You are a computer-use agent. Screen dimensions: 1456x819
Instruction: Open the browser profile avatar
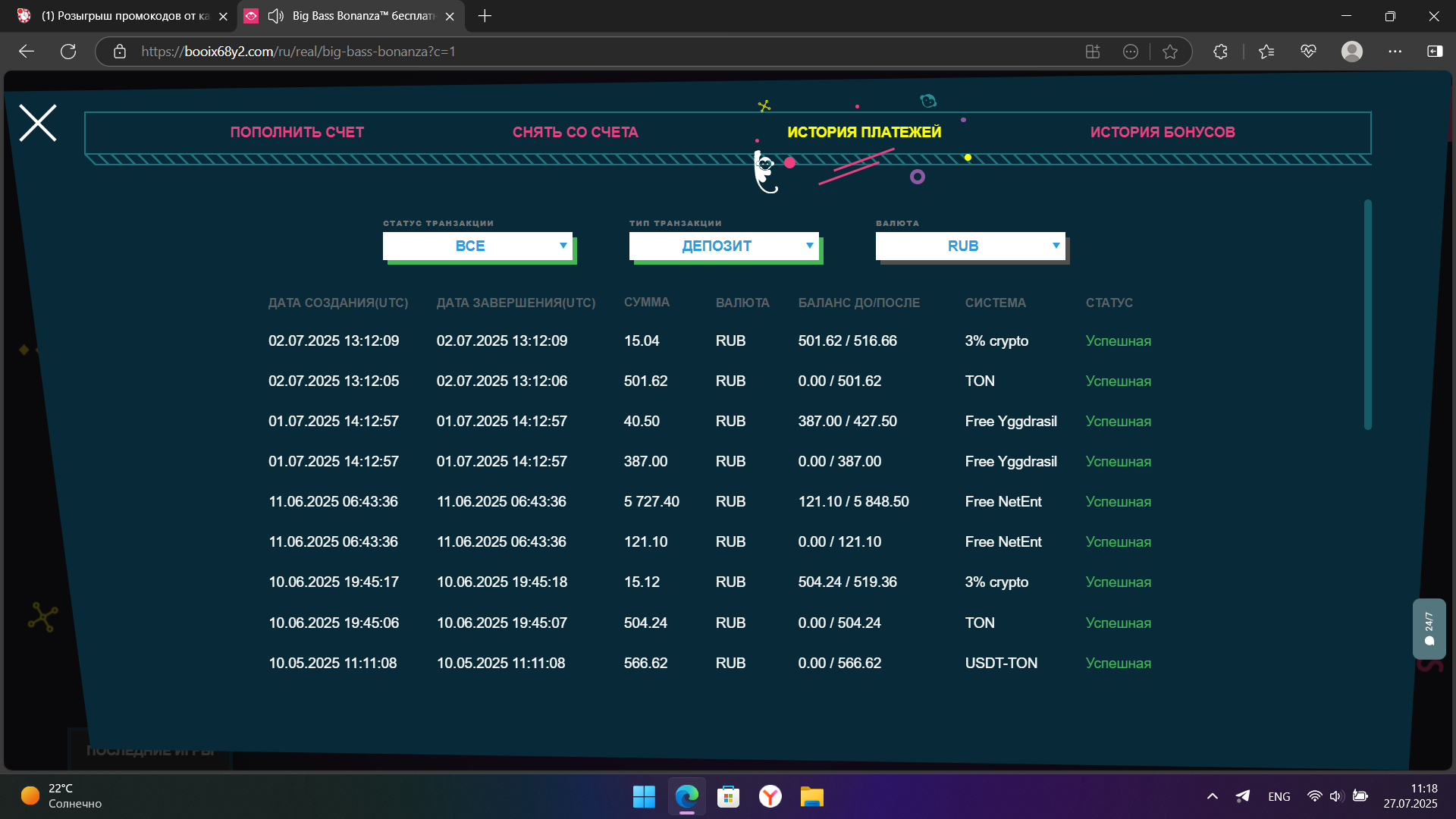click(1351, 52)
